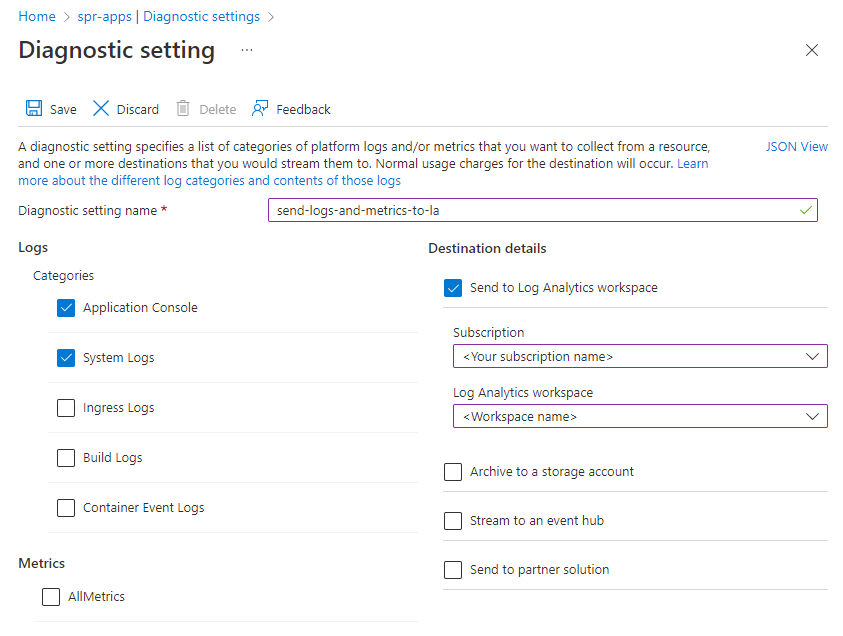Click the Save floppy disk icon

point(34,109)
